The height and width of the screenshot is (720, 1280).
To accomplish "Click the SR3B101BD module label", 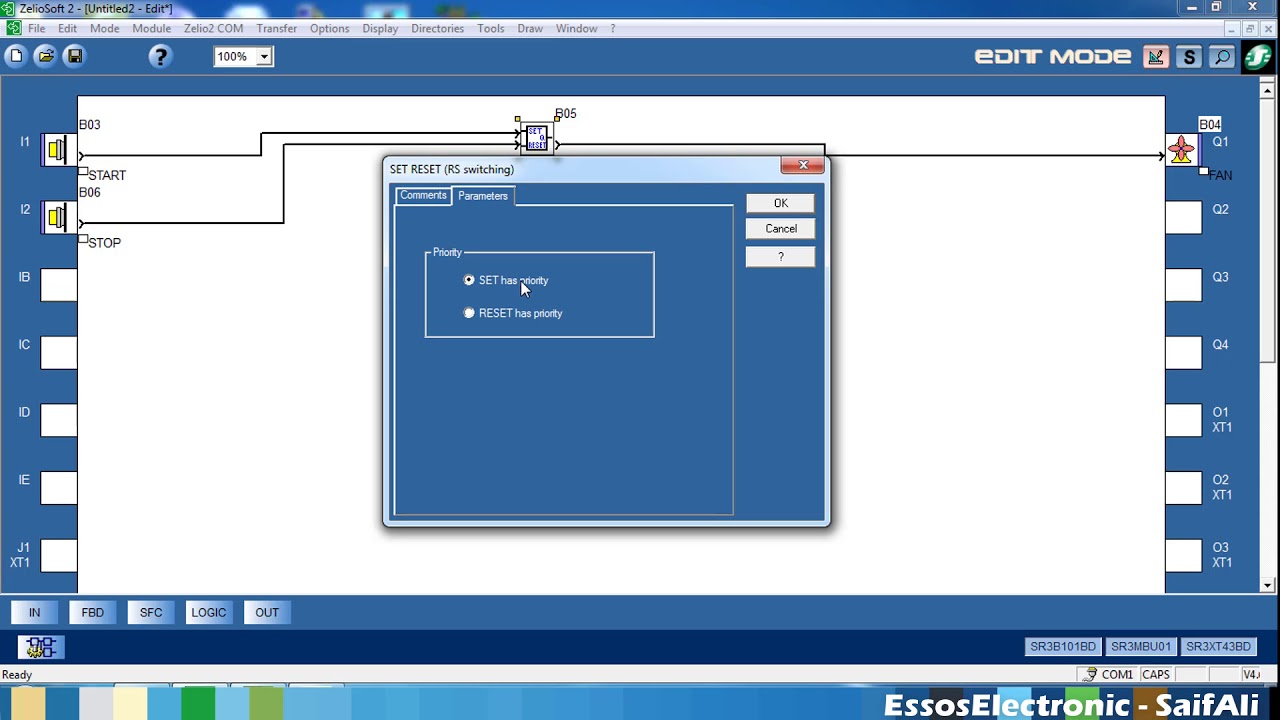I will tap(1063, 647).
